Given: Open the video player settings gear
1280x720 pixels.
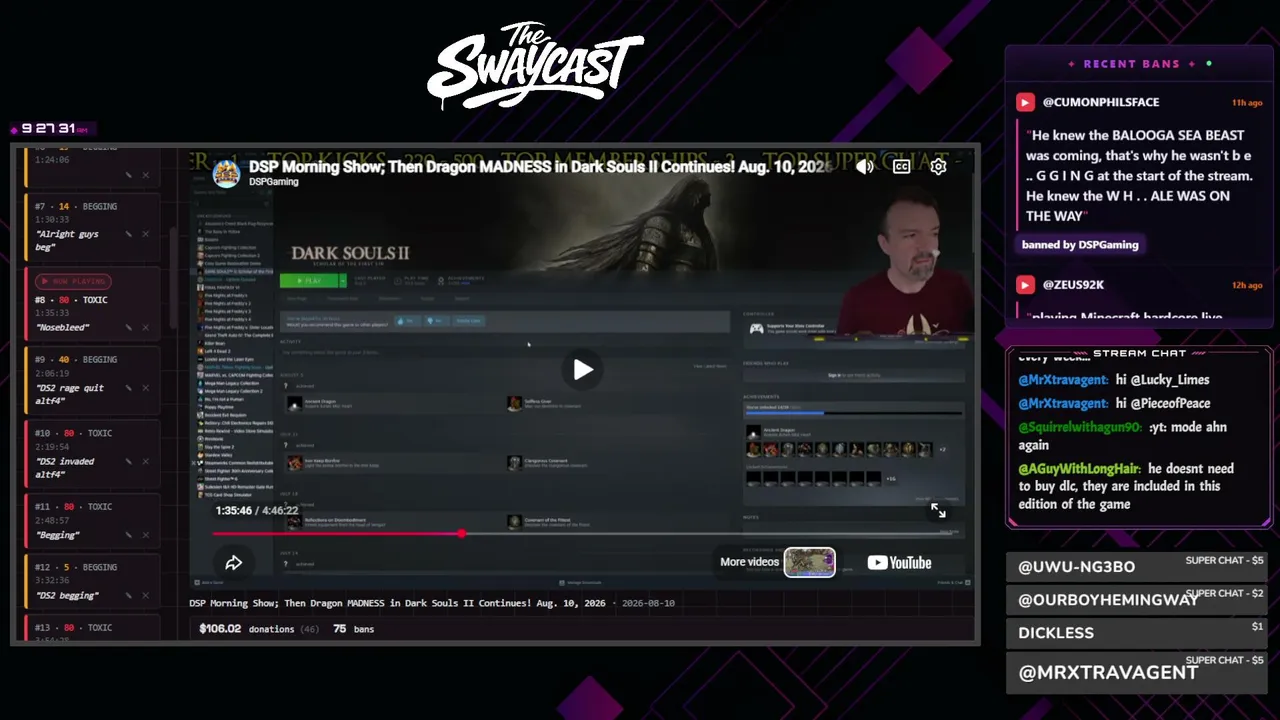Looking at the screenshot, I should coord(938,167).
